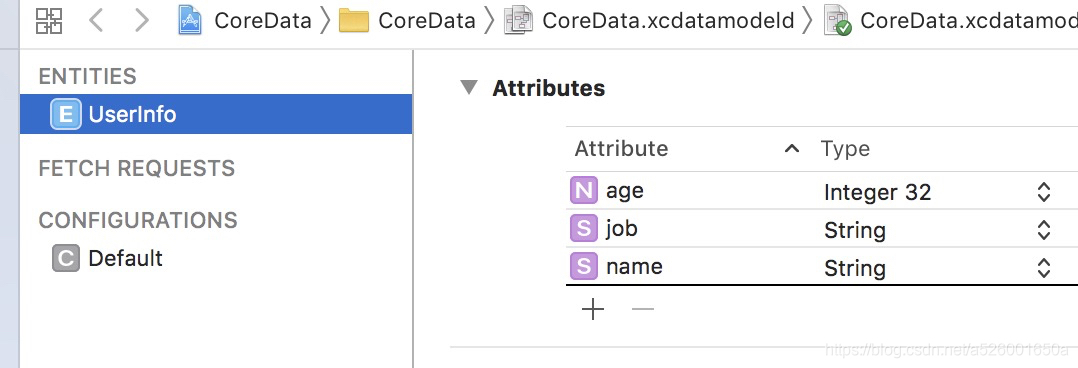Click the data model icon with green checkmark

(x=838, y=21)
